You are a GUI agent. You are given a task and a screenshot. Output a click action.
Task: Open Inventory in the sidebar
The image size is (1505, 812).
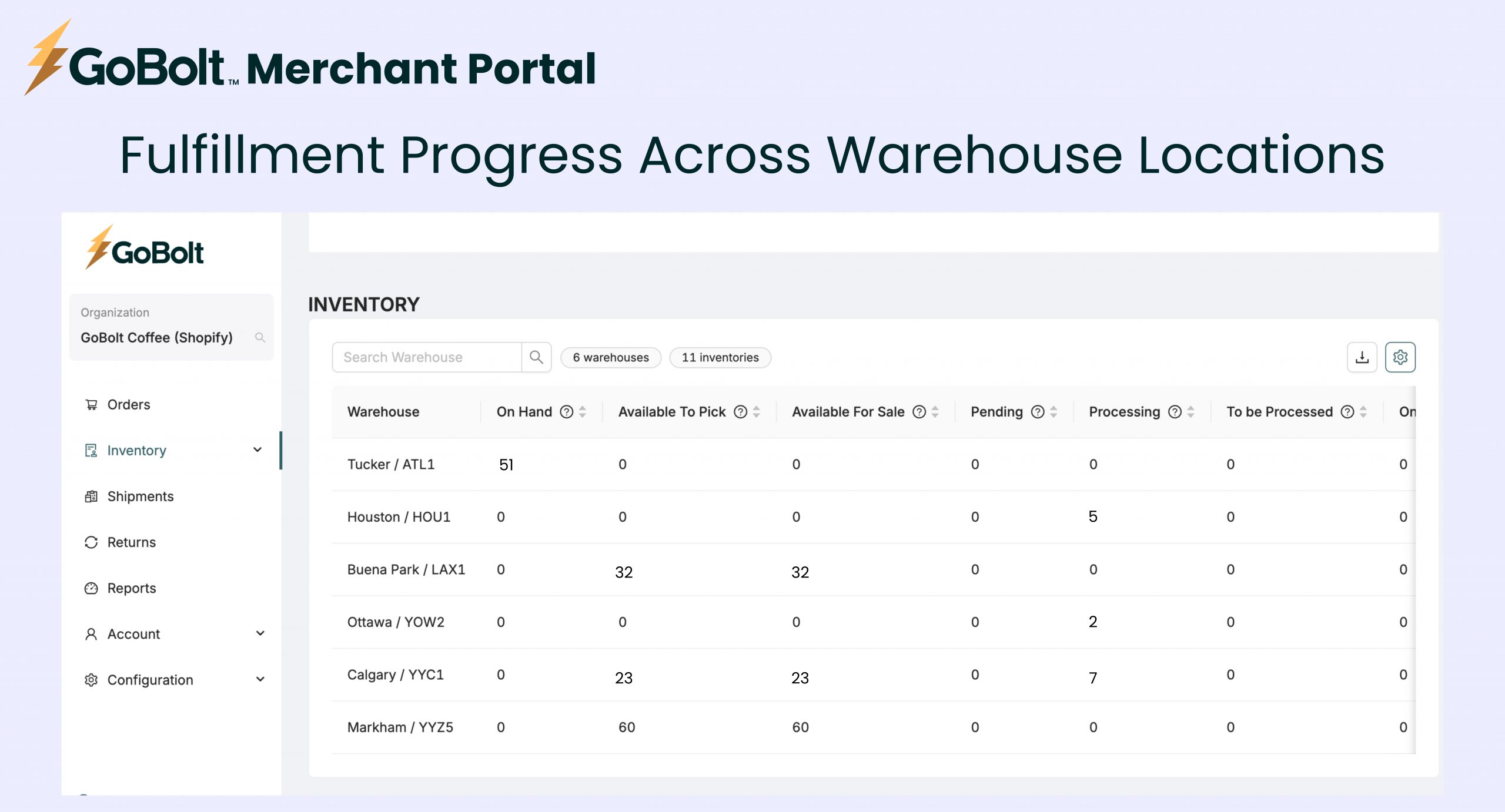[x=136, y=450]
